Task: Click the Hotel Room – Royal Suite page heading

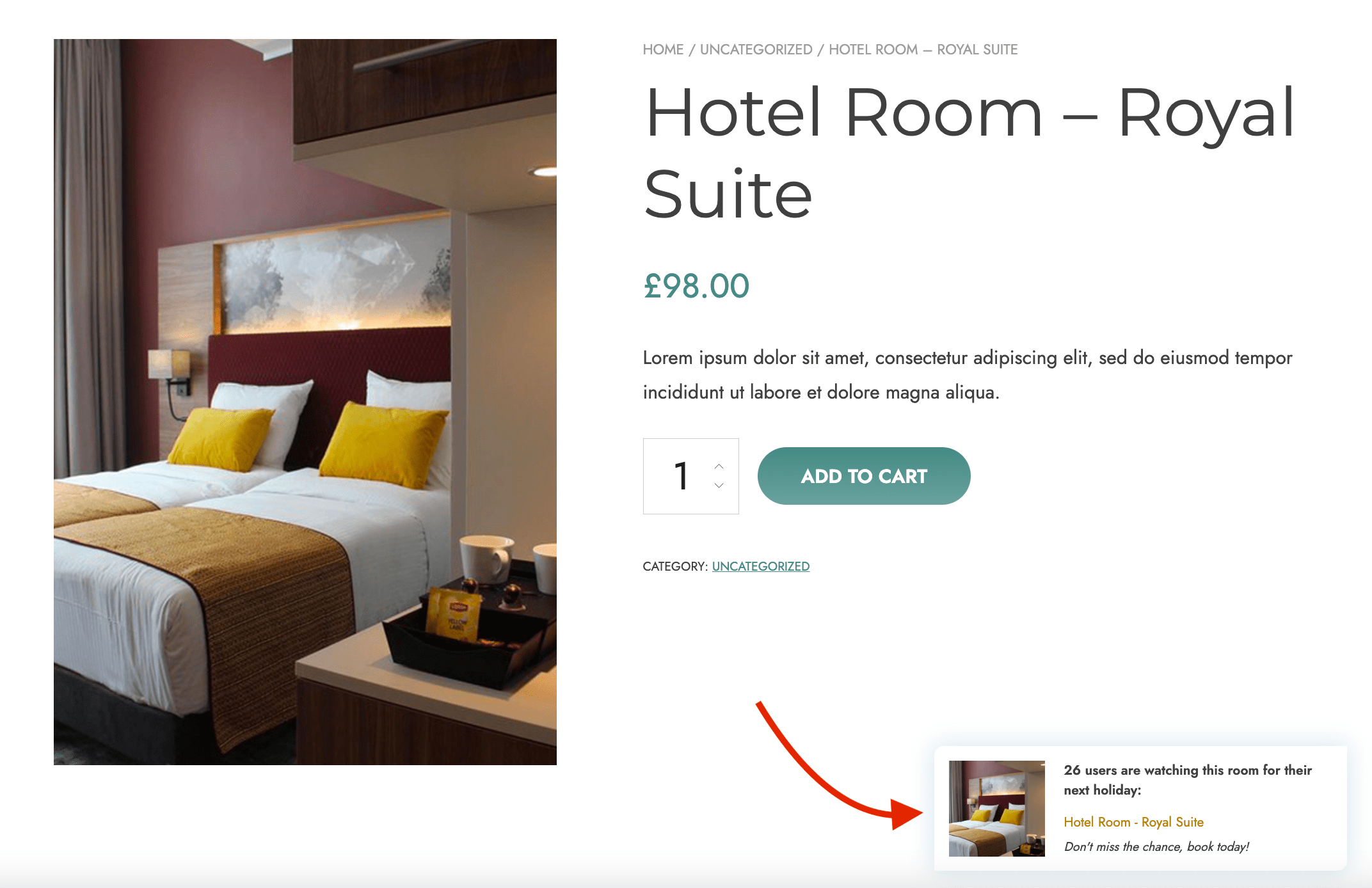Action: click(969, 153)
